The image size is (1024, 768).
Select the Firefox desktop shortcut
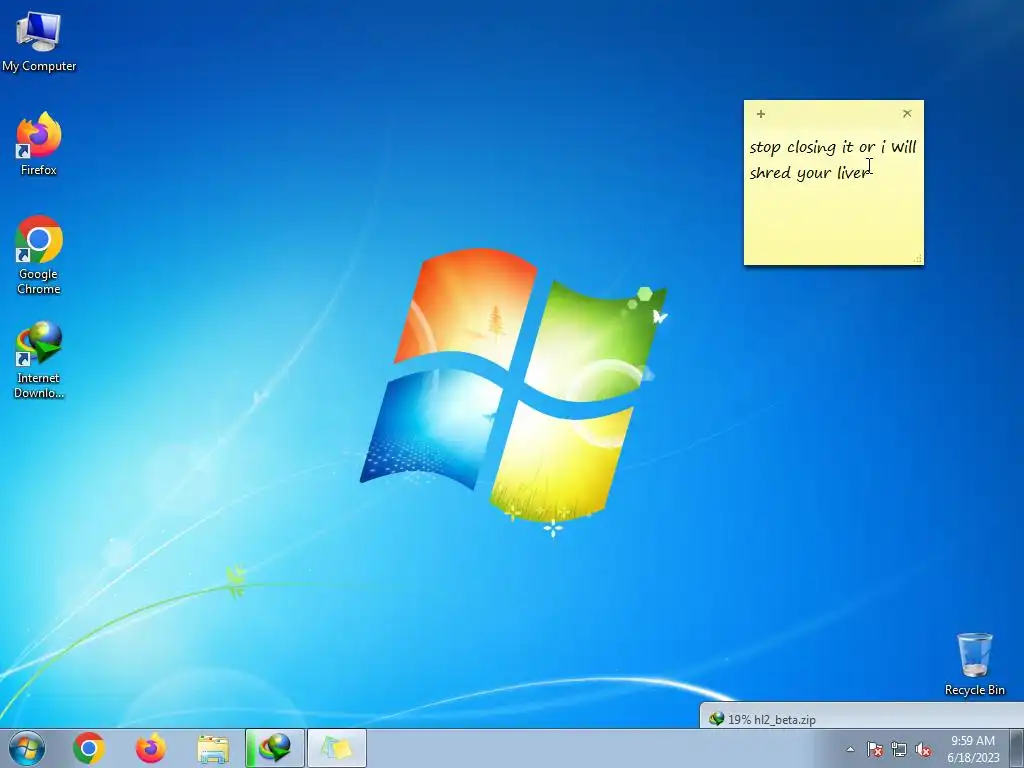tap(39, 144)
